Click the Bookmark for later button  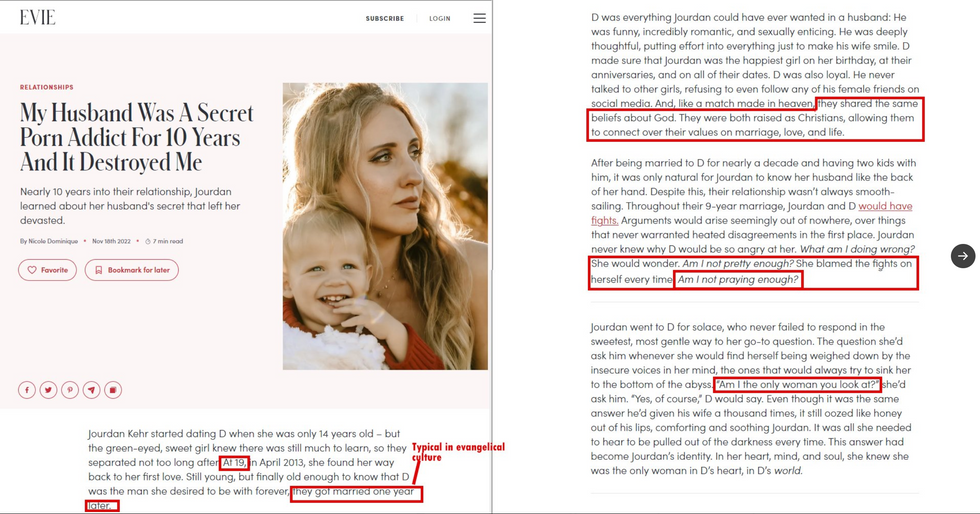coord(132,270)
